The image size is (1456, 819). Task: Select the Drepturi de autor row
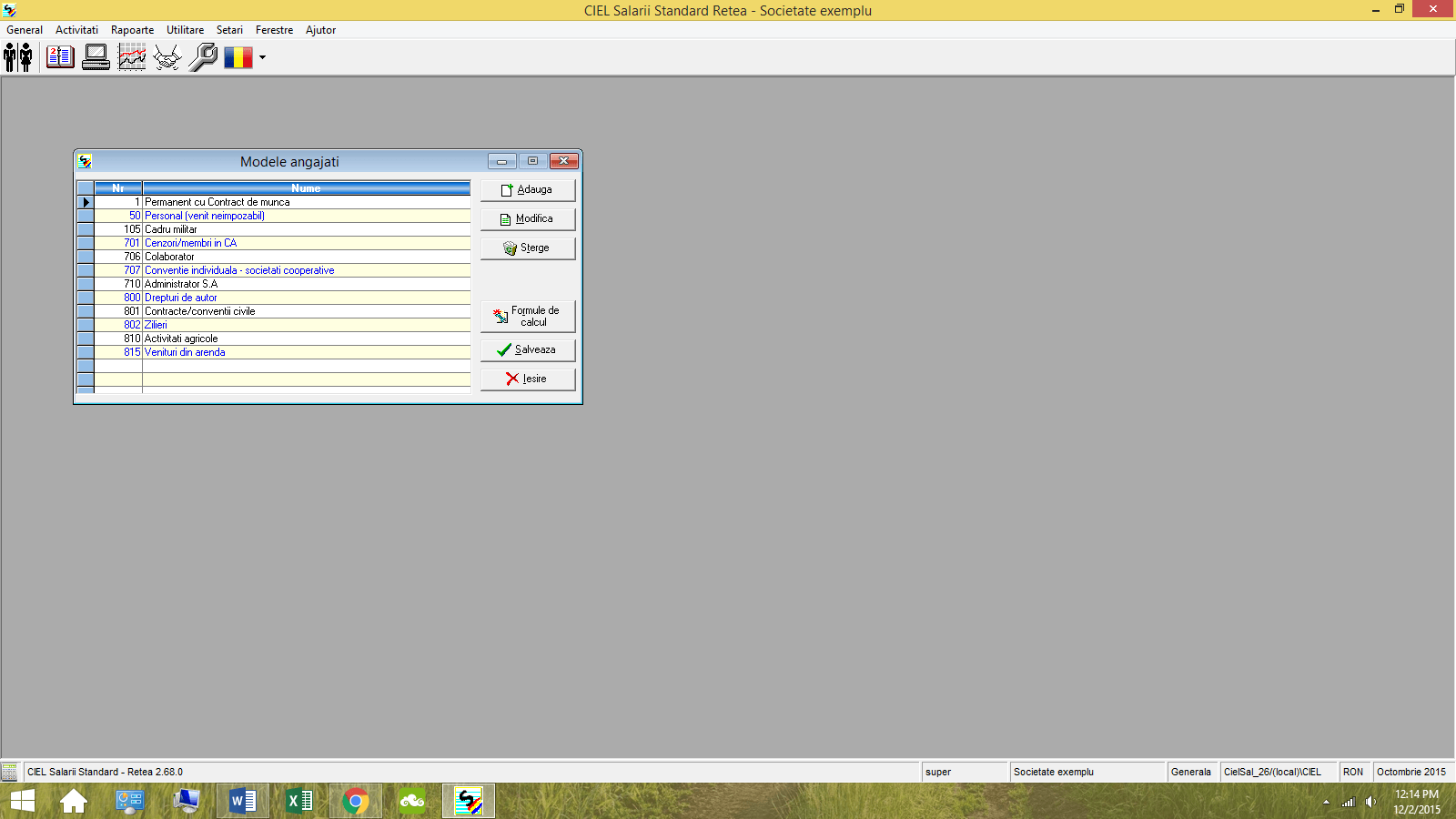(282, 298)
